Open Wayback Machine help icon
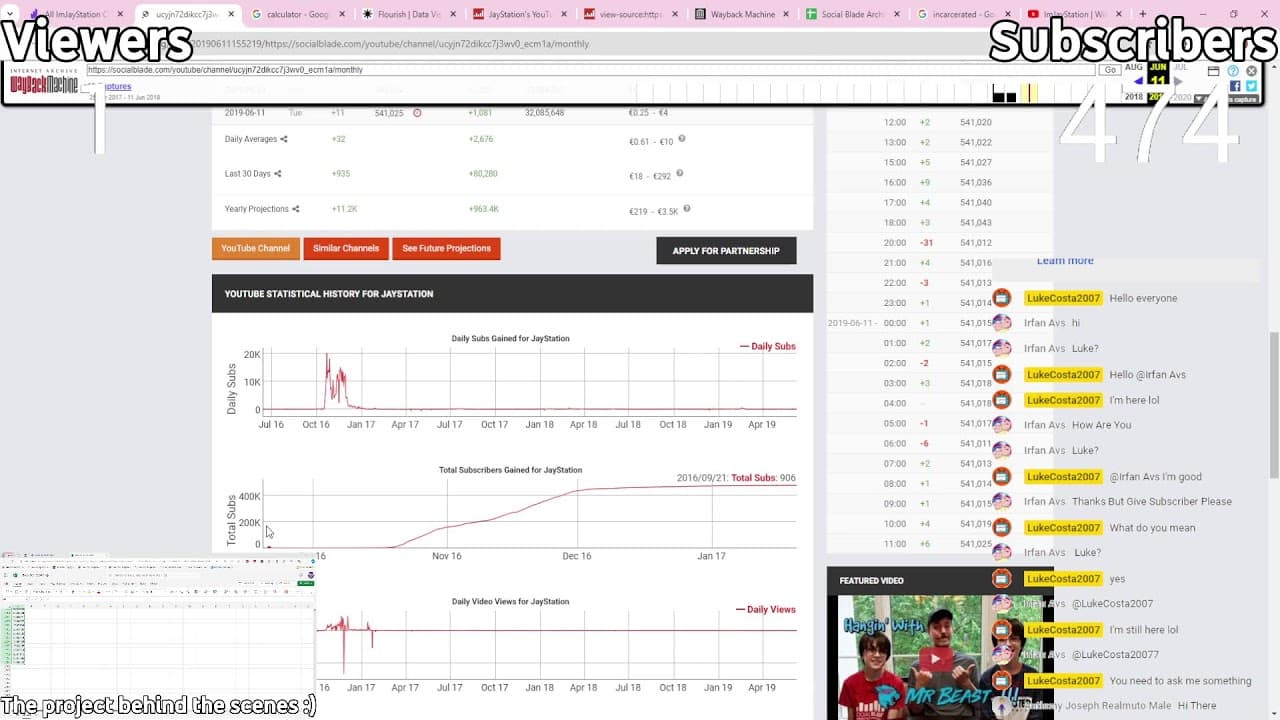Screen dimensions: 1280x720 point(1233,71)
